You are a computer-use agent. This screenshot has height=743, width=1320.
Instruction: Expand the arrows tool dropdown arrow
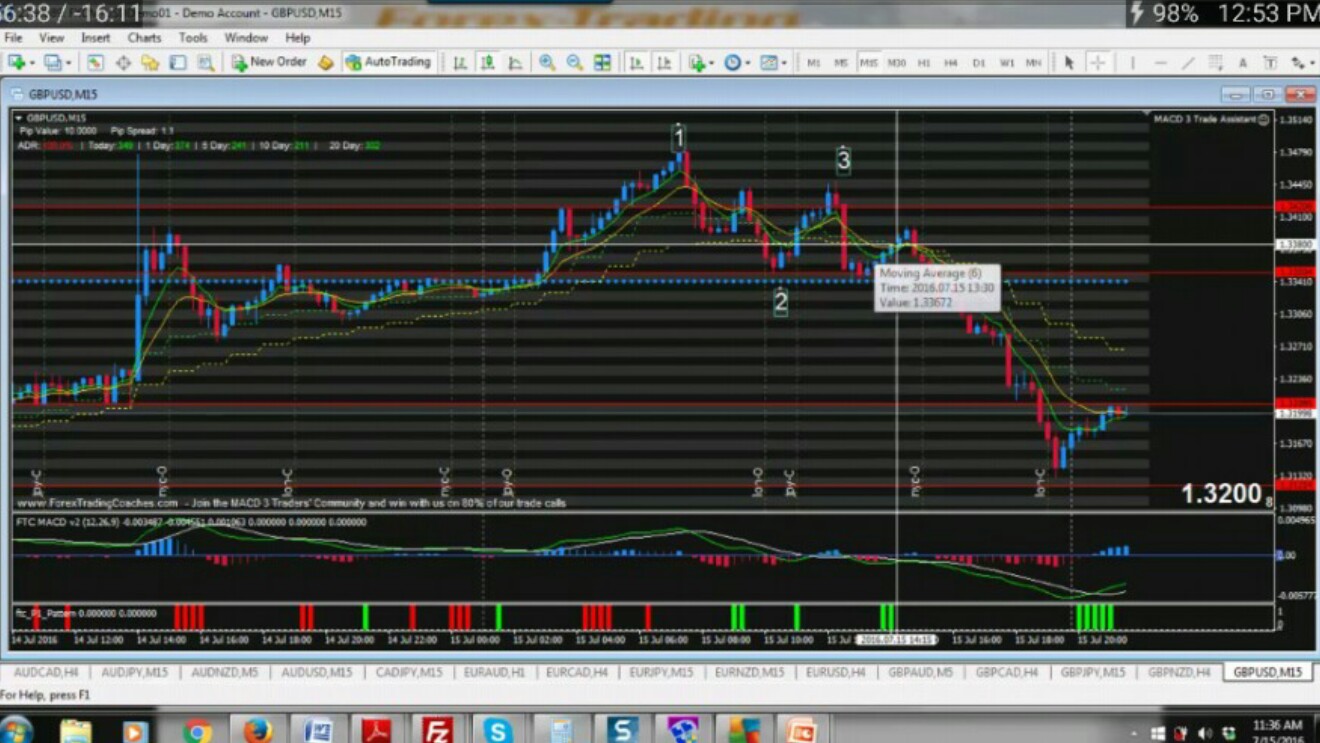1312,62
